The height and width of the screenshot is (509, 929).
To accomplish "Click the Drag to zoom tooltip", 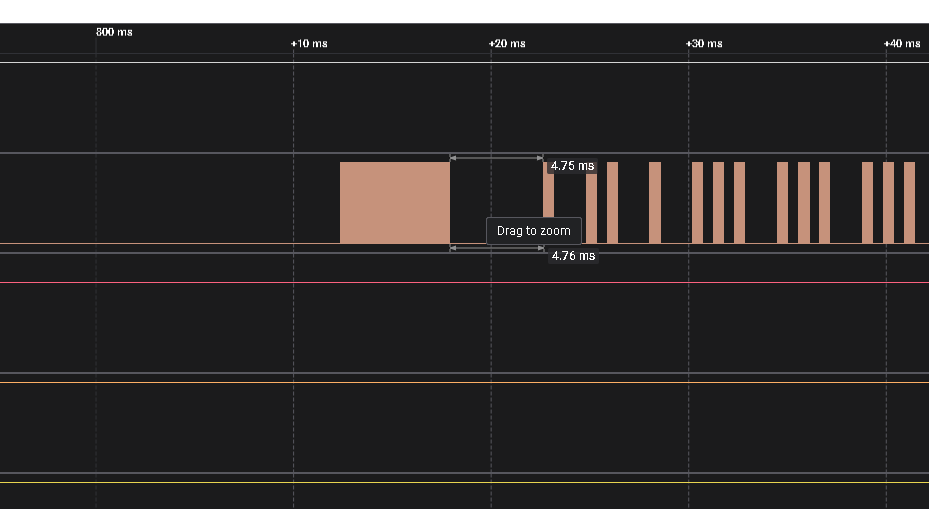I will 533,231.
